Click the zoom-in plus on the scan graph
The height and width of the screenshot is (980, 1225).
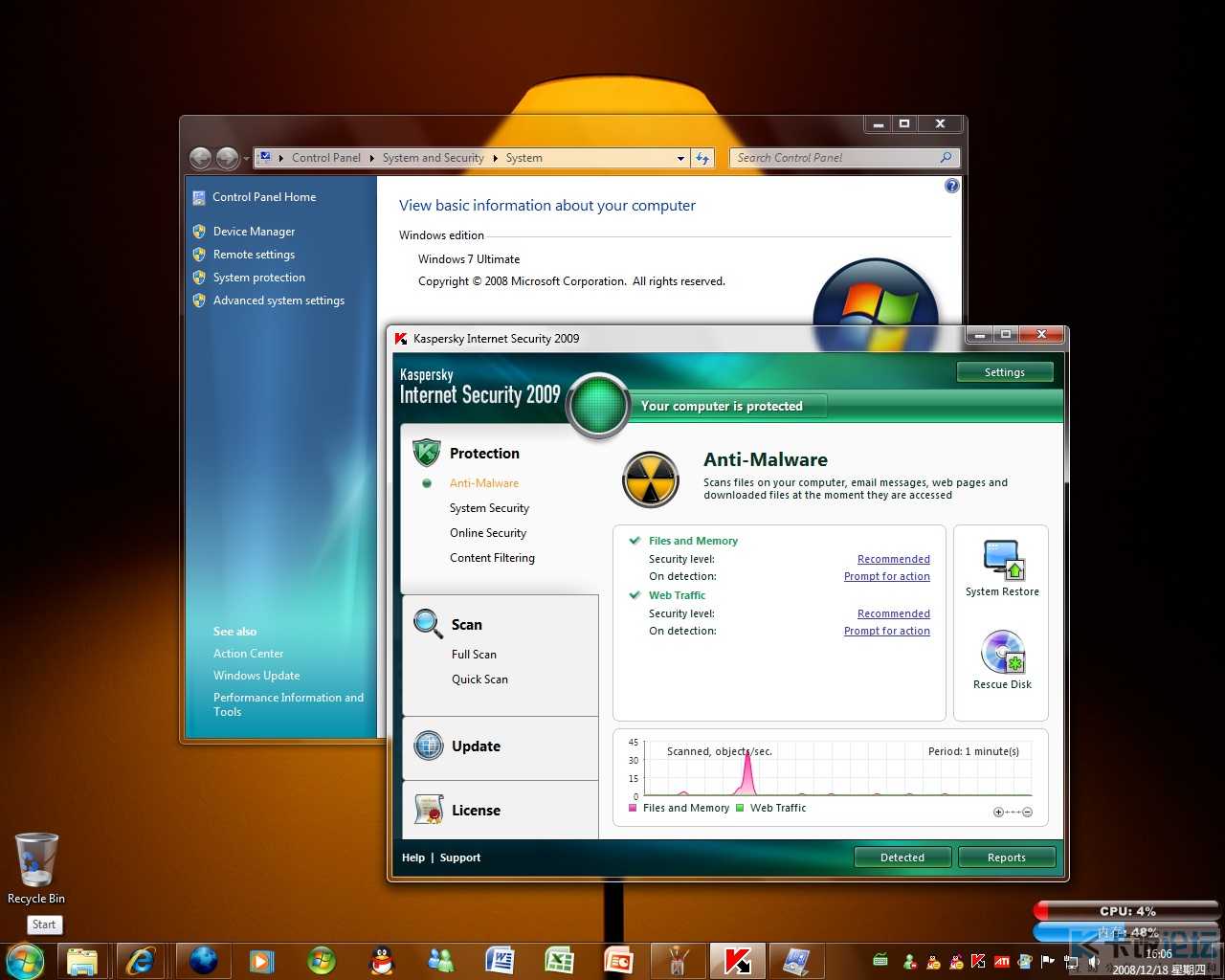(x=998, y=812)
